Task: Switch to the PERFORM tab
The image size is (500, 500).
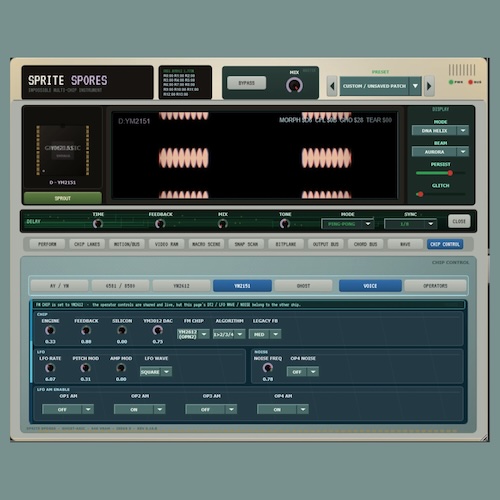Action: [47, 244]
